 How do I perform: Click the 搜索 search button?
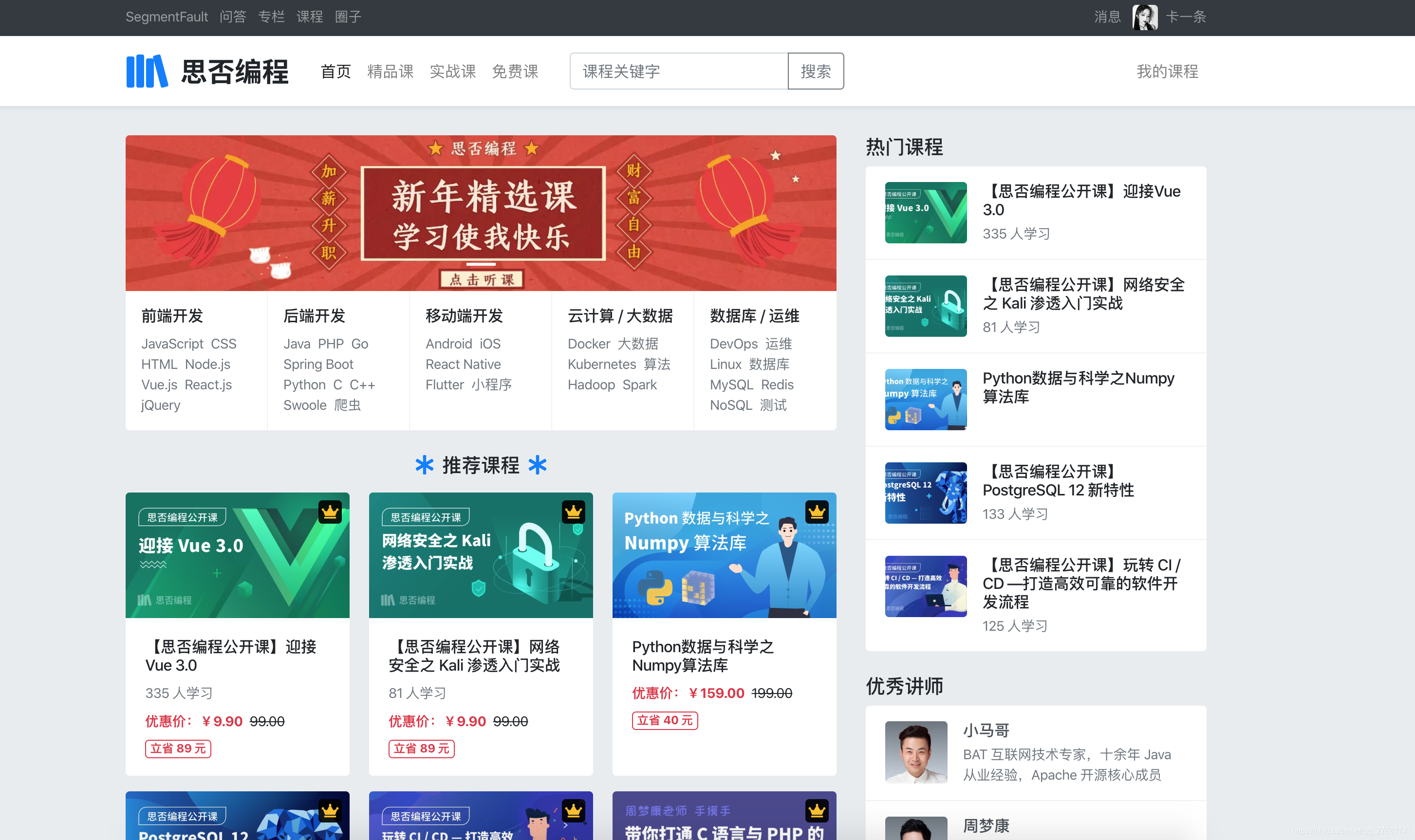816,71
